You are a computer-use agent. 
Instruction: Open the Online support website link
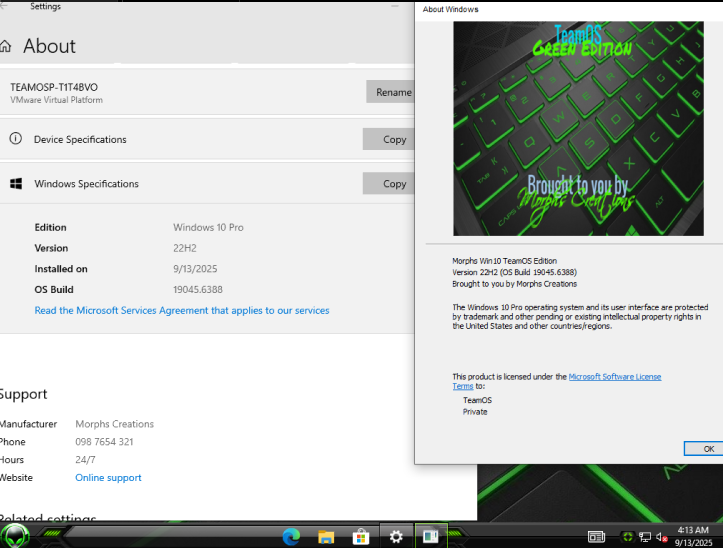point(108,478)
